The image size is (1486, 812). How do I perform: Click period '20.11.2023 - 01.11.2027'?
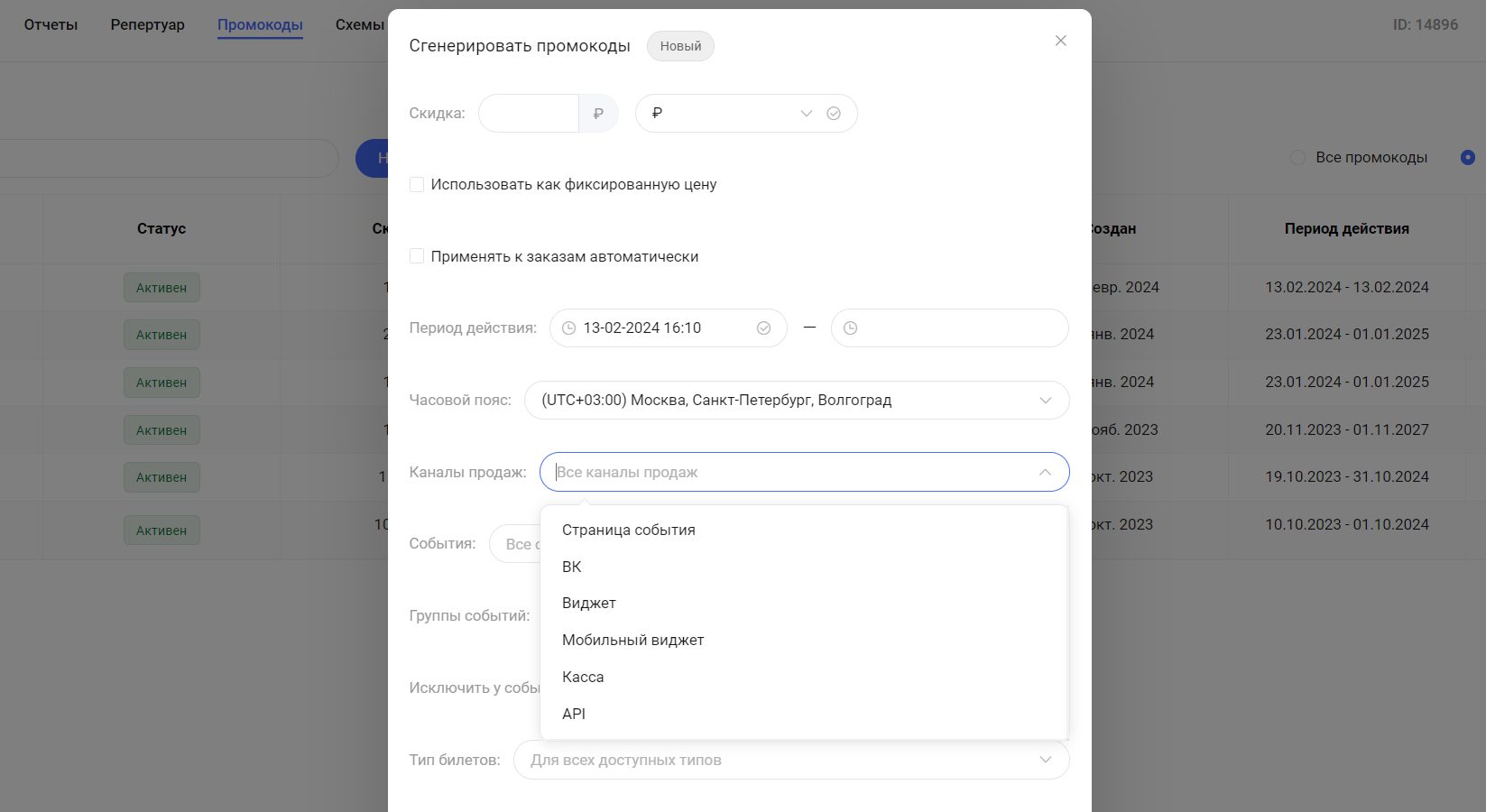pyautogui.click(x=1347, y=430)
